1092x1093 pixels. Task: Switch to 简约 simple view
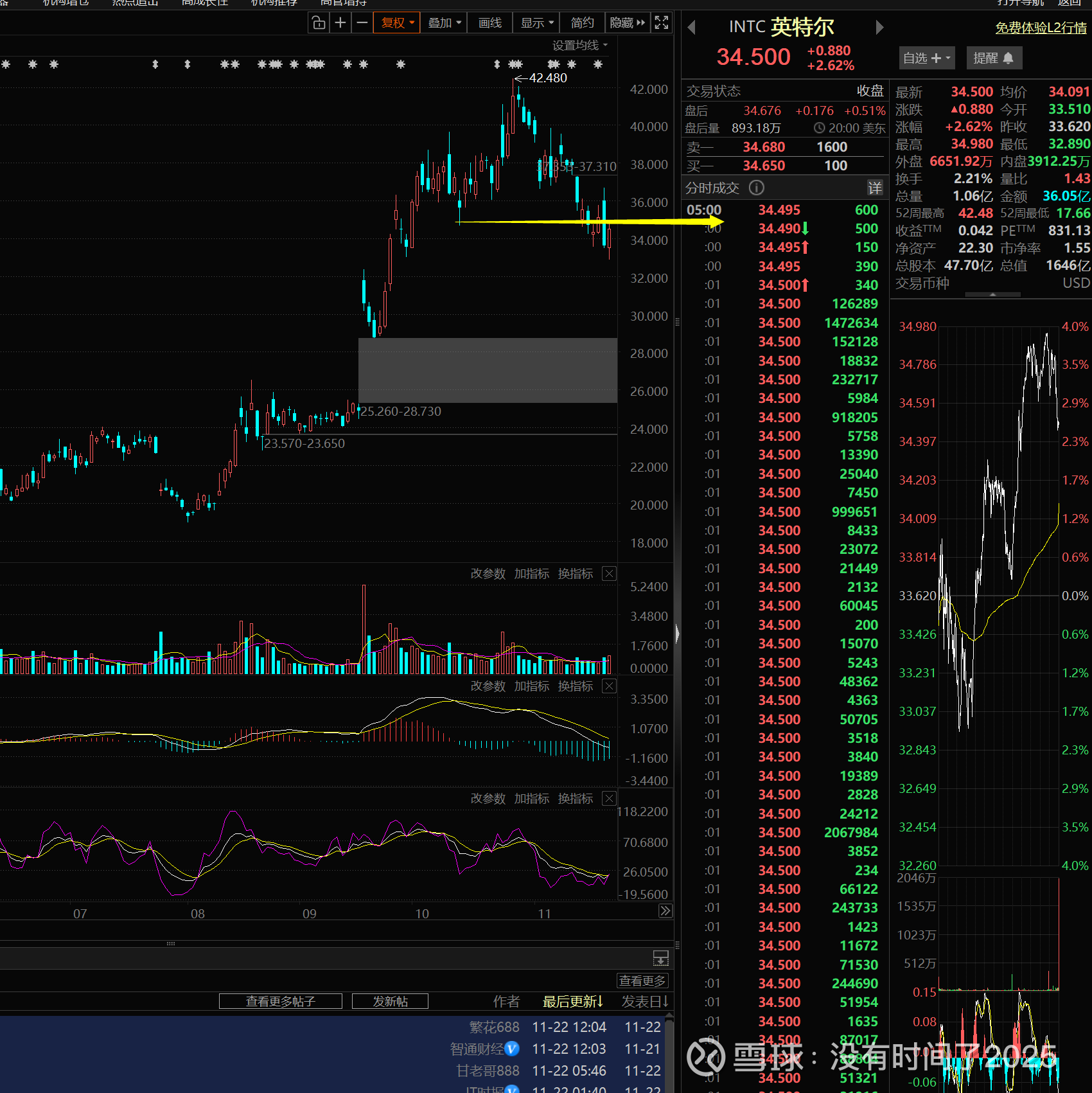point(583,23)
